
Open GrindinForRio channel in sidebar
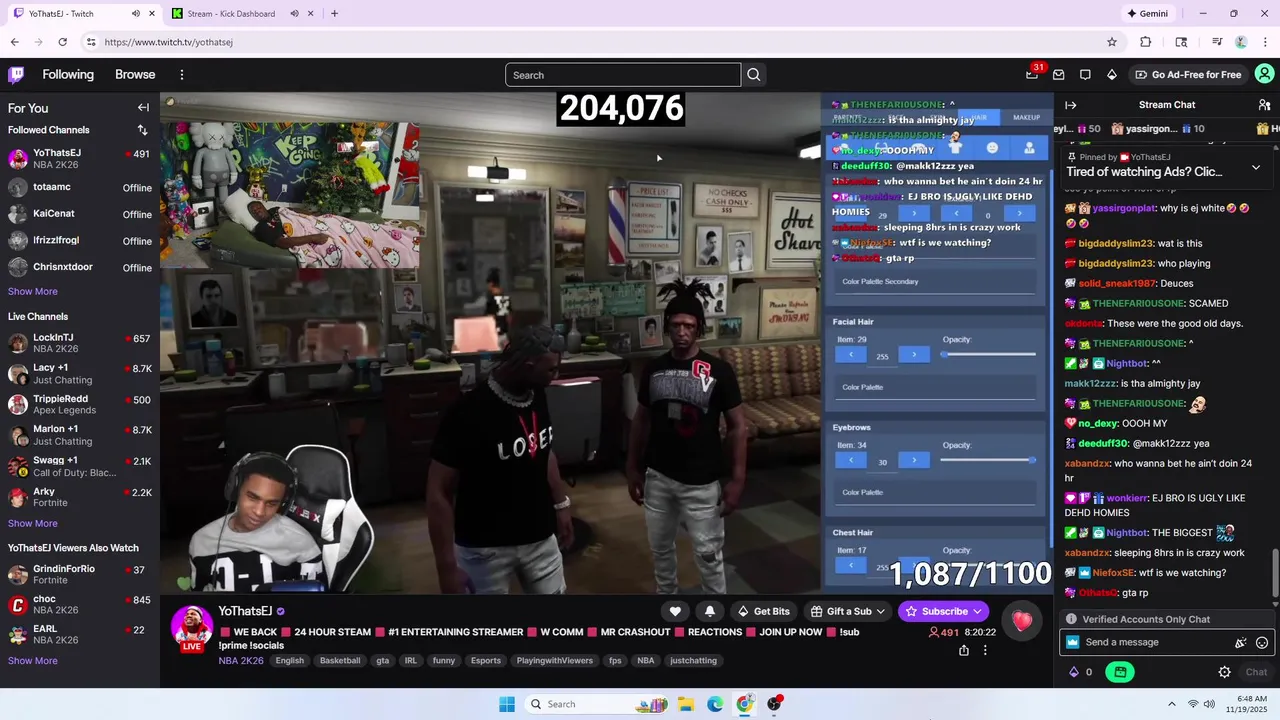click(x=80, y=574)
